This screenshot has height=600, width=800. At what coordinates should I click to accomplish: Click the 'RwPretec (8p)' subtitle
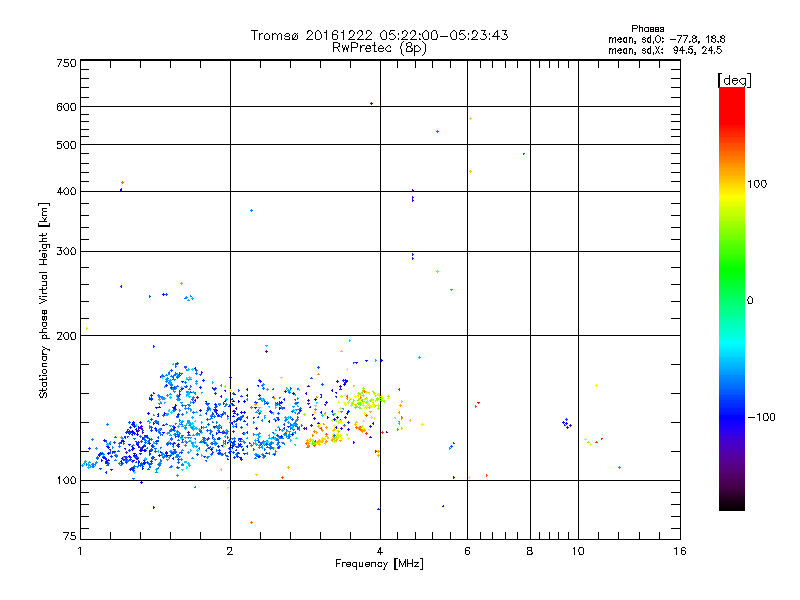[x=379, y=48]
